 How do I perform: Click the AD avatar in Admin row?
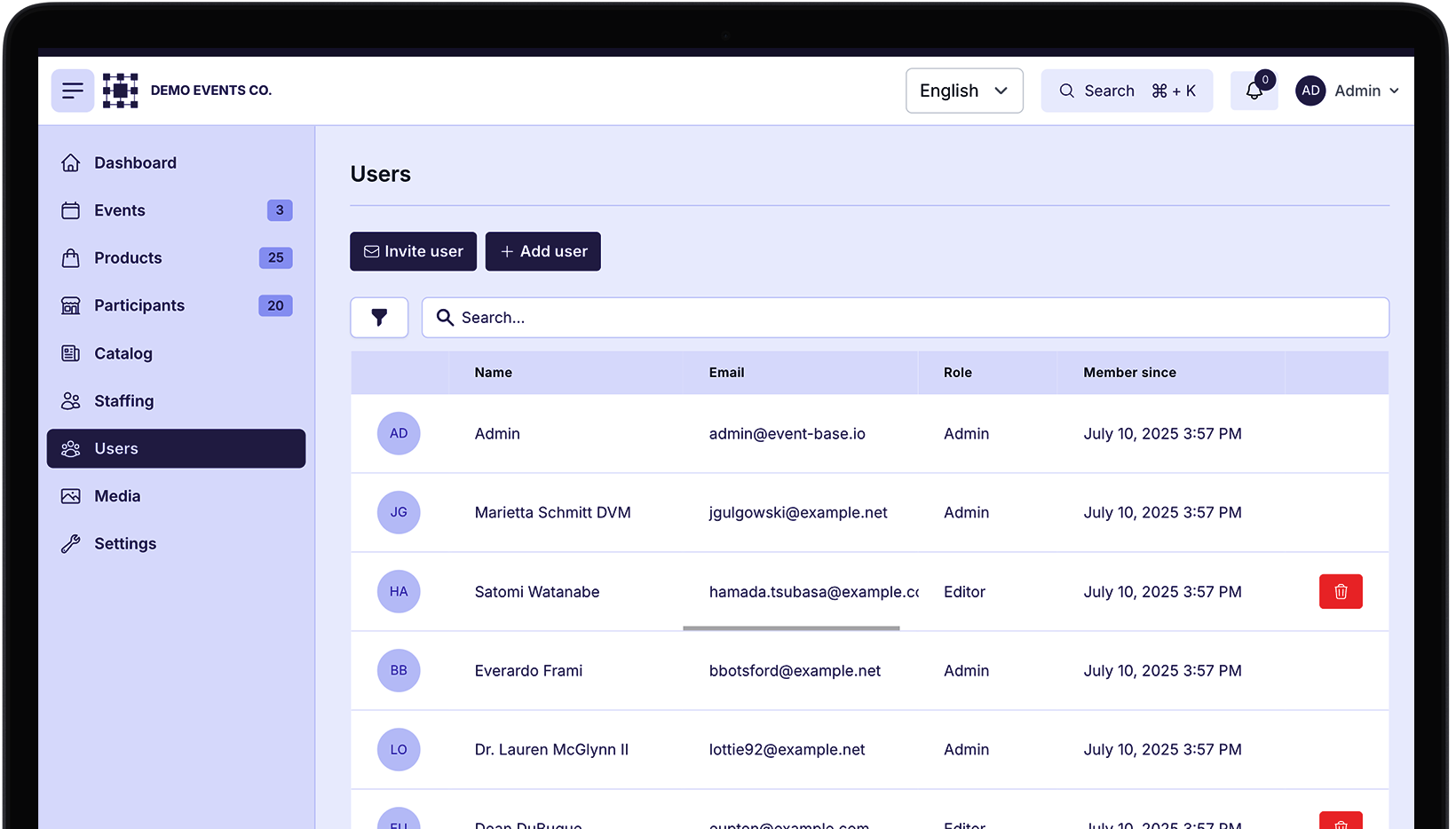click(x=399, y=433)
